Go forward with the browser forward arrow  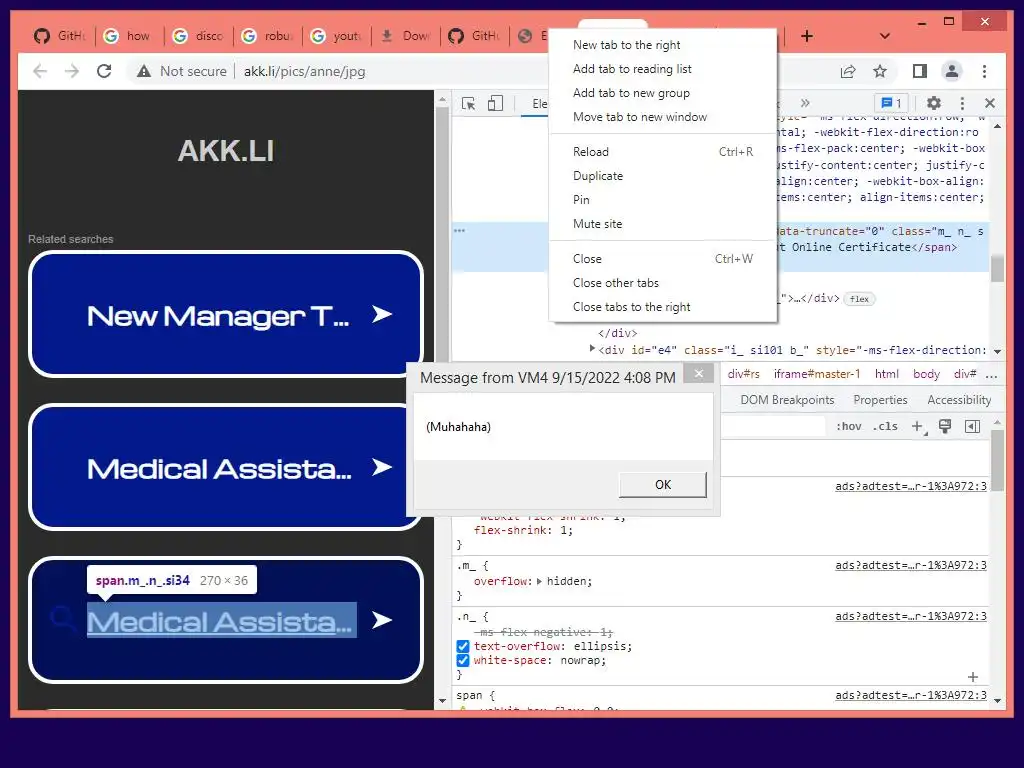click(x=72, y=71)
